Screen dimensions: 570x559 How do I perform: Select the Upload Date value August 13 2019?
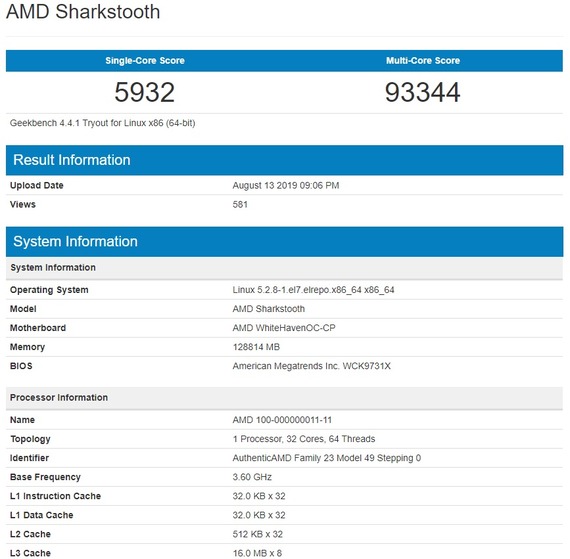pos(286,186)
